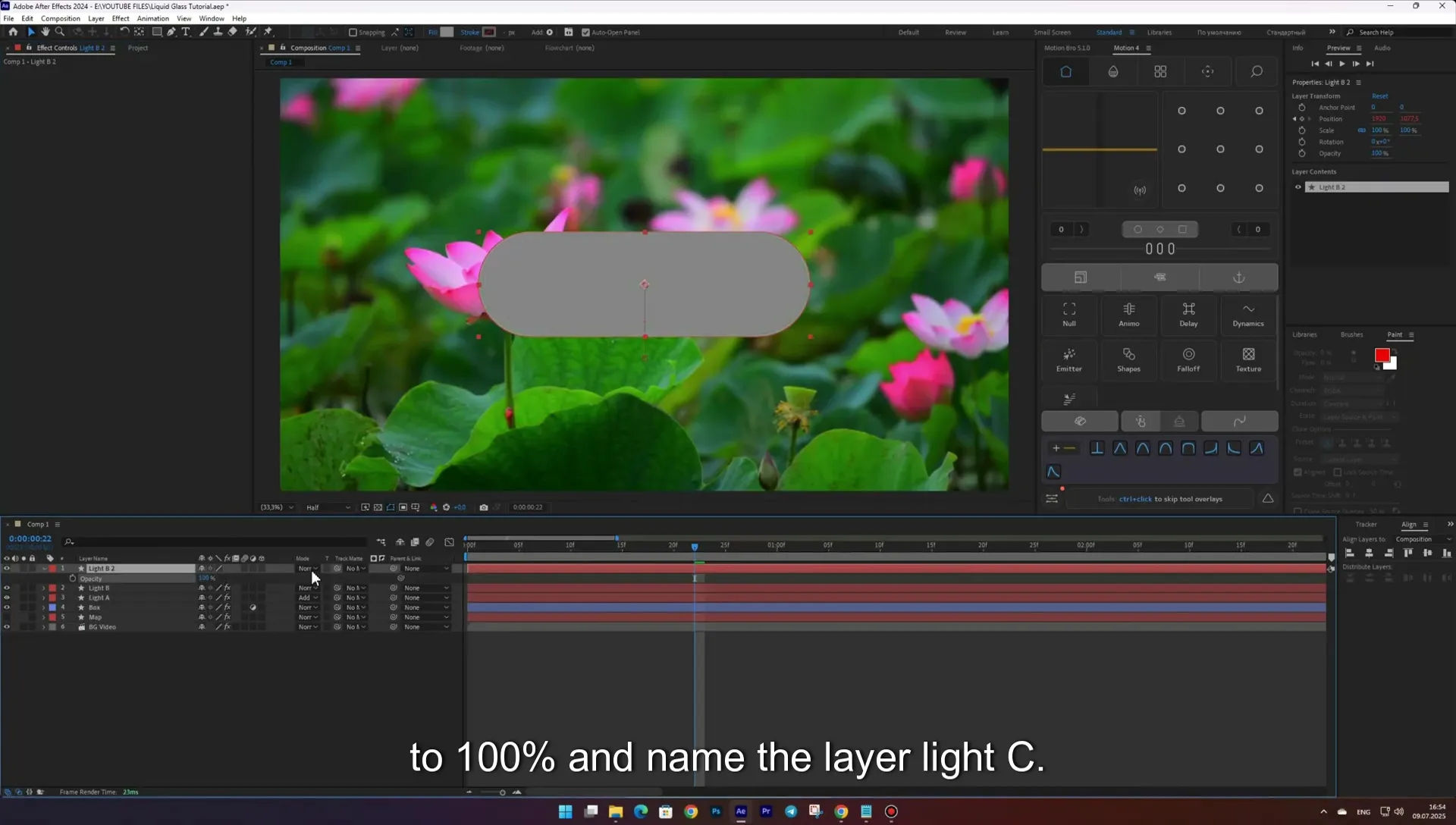
Task: Select the Hand tool in toolbar
Action: [45, 32]
